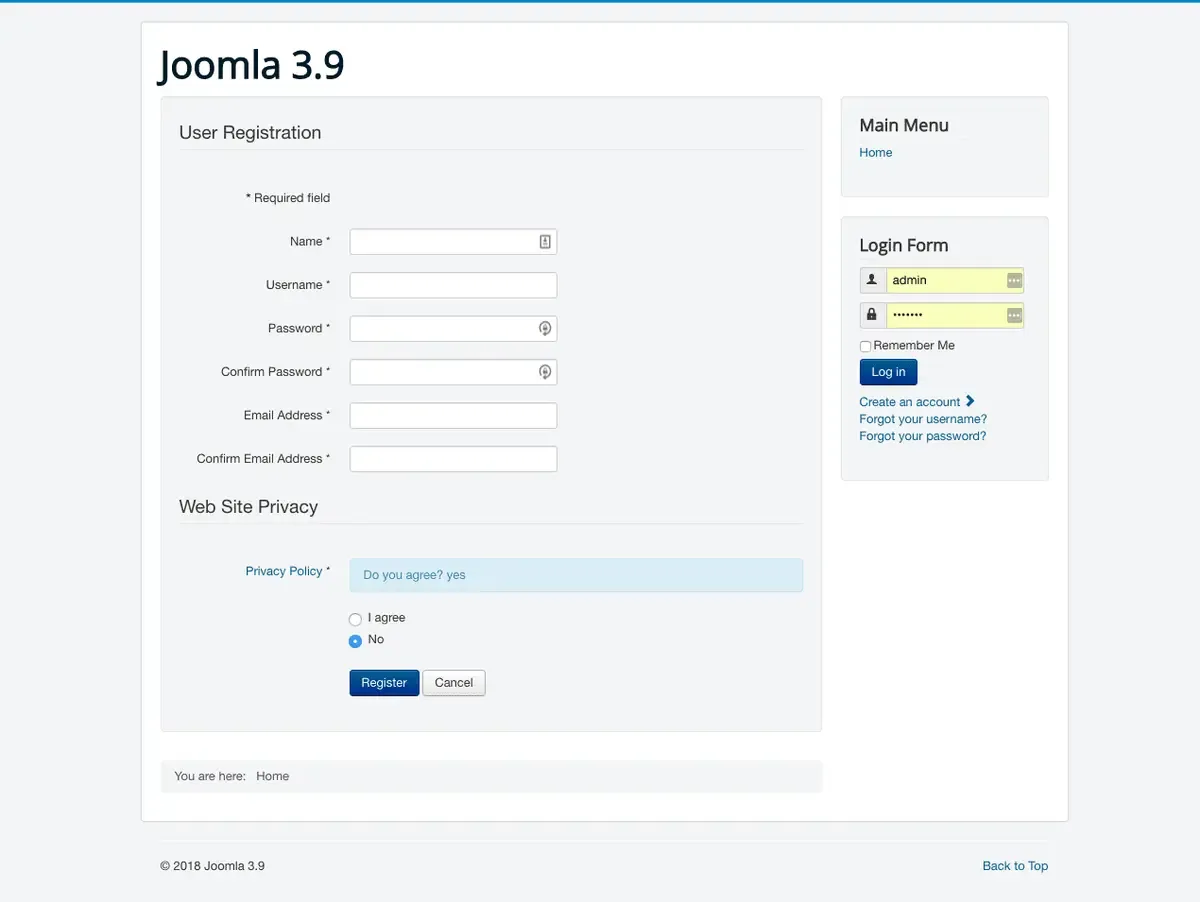Viewport: 1200px width, 902px height.
Task: Open the Forgot your username? link
Action: click(x=923, y=419)
